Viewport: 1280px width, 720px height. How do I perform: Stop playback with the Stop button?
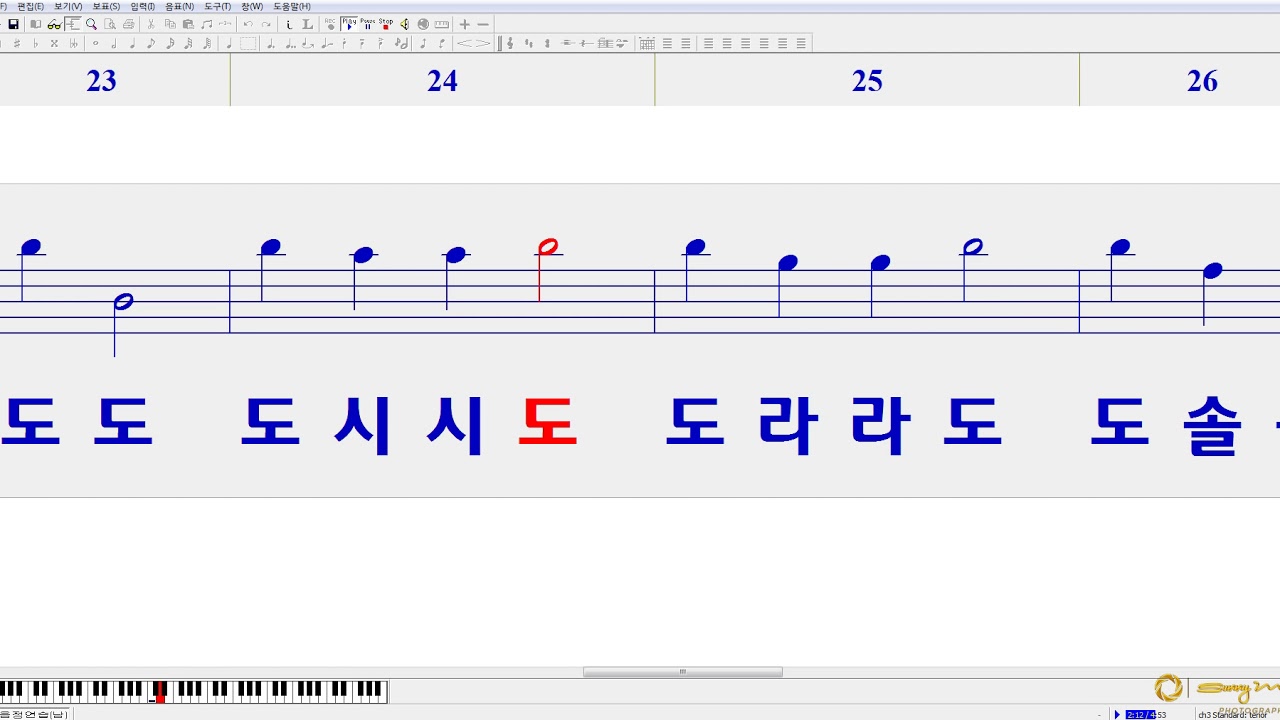(x=386, y=24)
